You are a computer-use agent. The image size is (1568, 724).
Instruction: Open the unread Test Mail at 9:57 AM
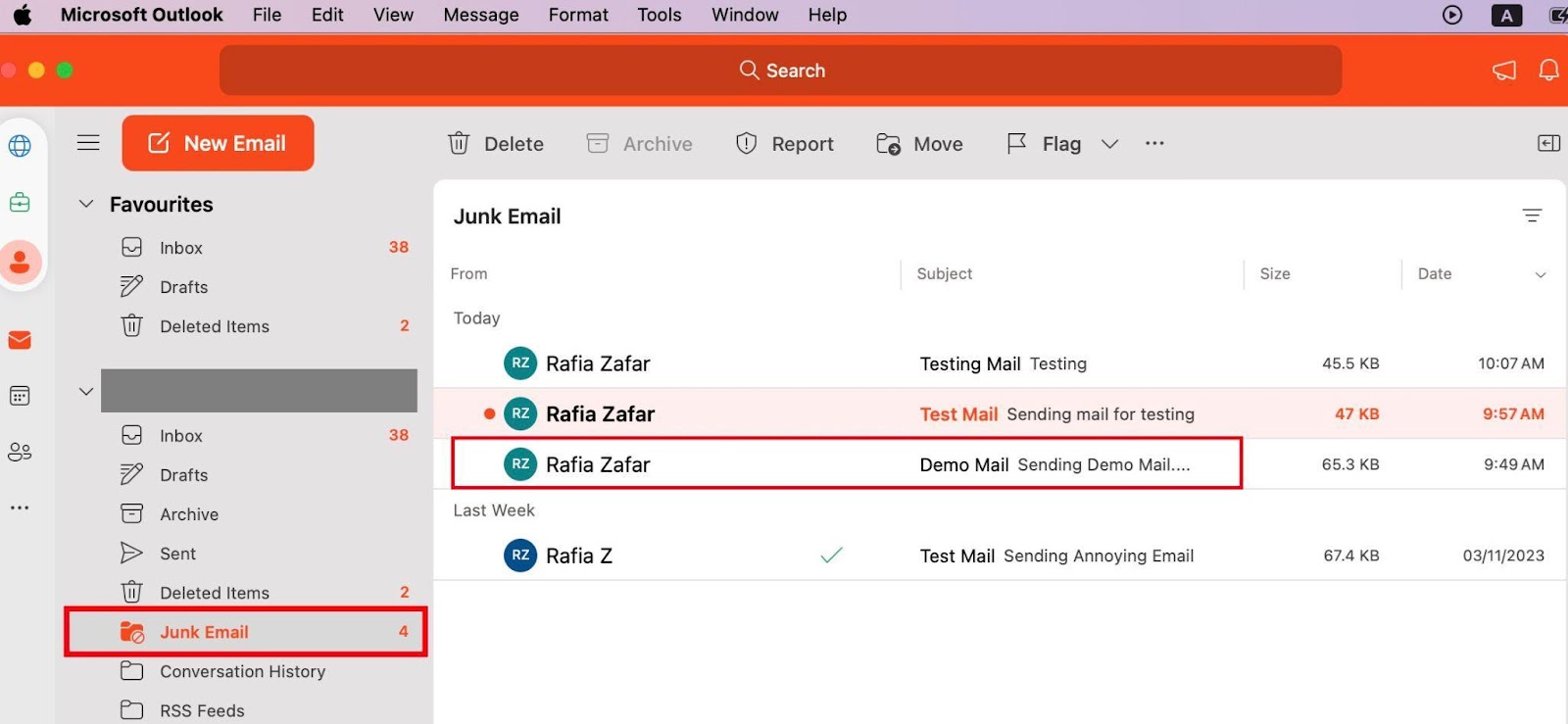(x=1000, y=413)
